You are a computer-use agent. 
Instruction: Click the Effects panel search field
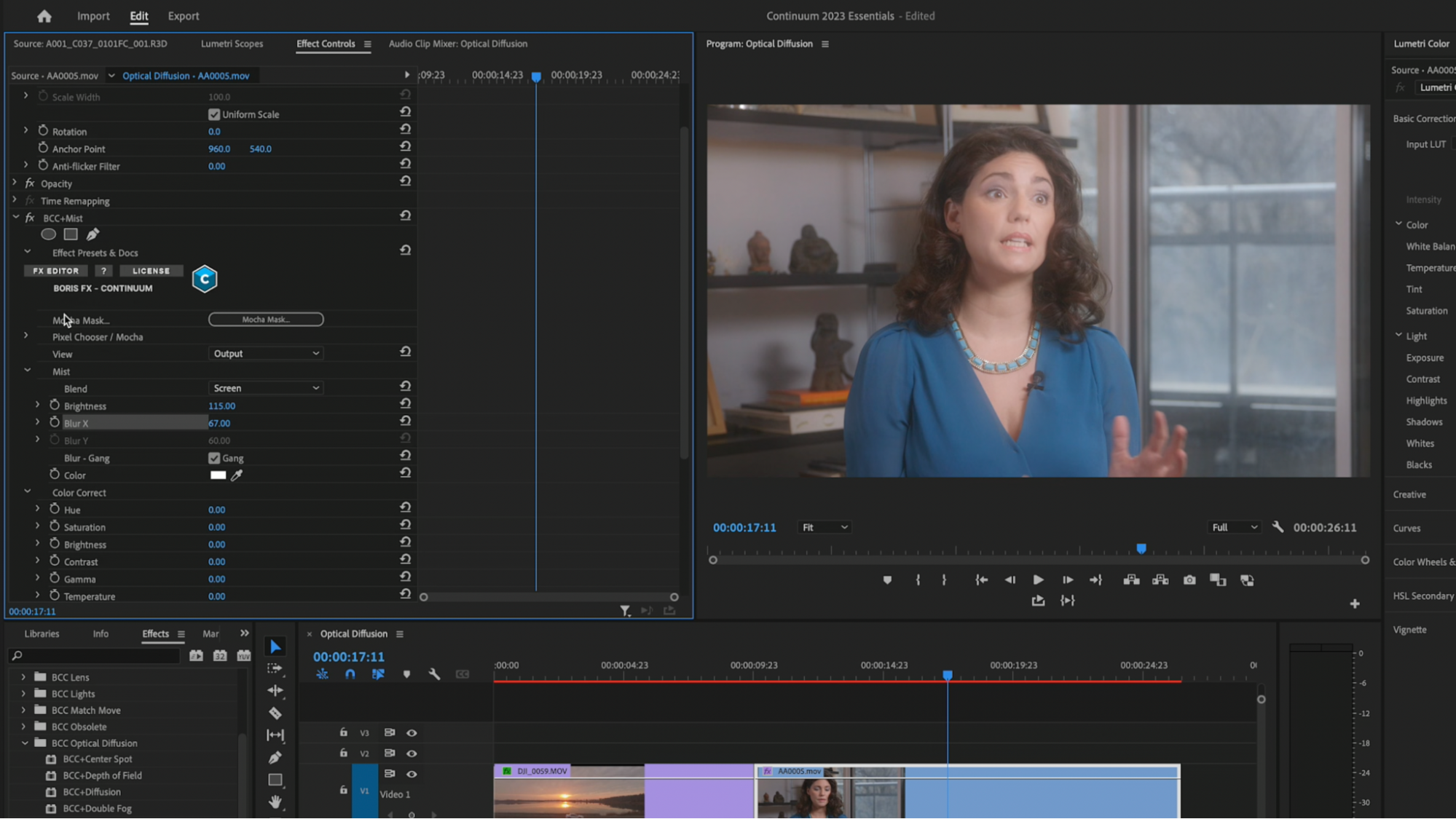95,656
